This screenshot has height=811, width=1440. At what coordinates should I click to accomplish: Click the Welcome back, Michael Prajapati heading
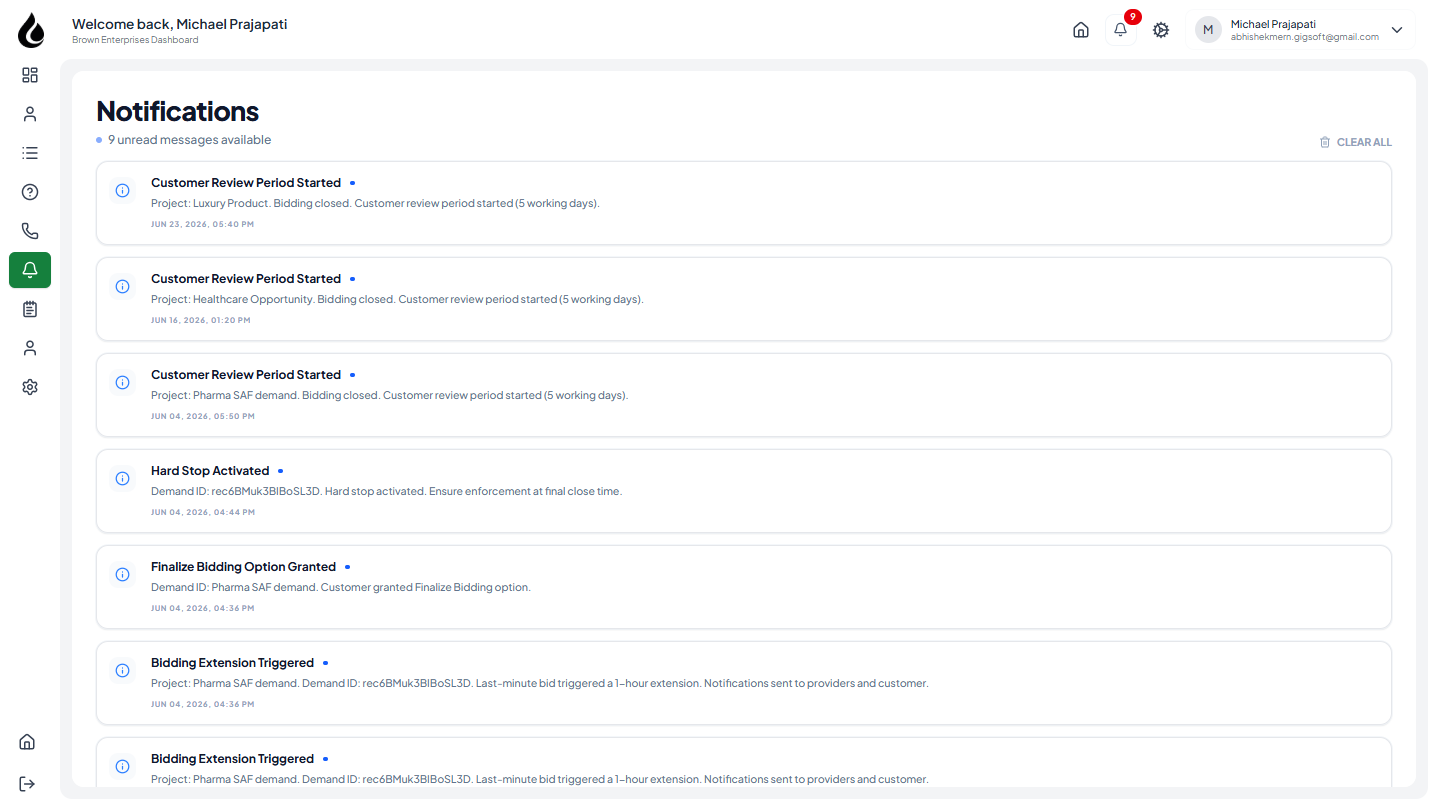pyautogui.click(x=179, y=24)
